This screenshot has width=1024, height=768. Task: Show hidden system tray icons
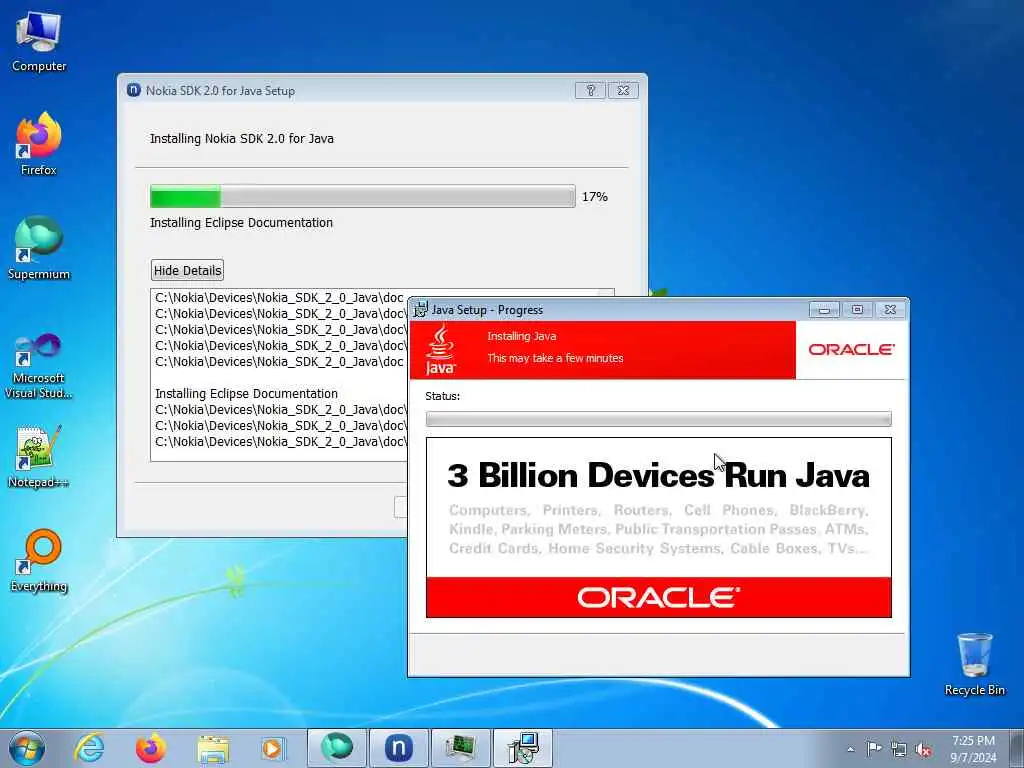click(x=850, y=749)
